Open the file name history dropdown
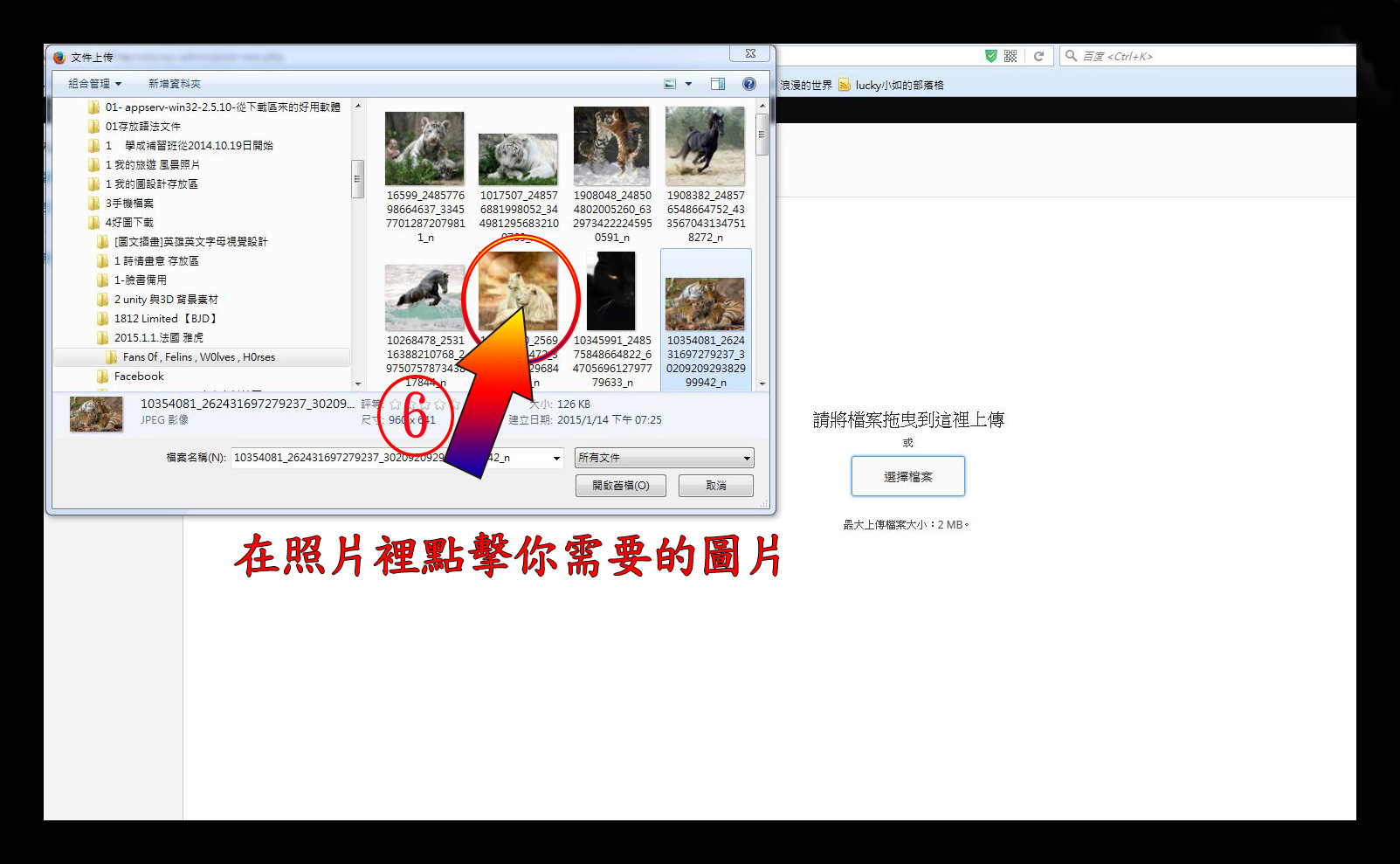The image size is (1400, 864). [x=555, y=458]
